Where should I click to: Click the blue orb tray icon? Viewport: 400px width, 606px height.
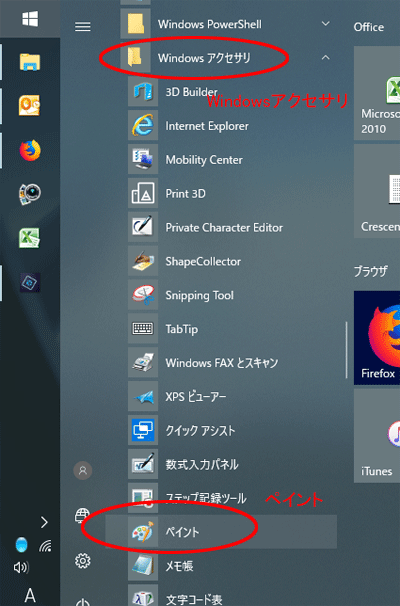22,545
